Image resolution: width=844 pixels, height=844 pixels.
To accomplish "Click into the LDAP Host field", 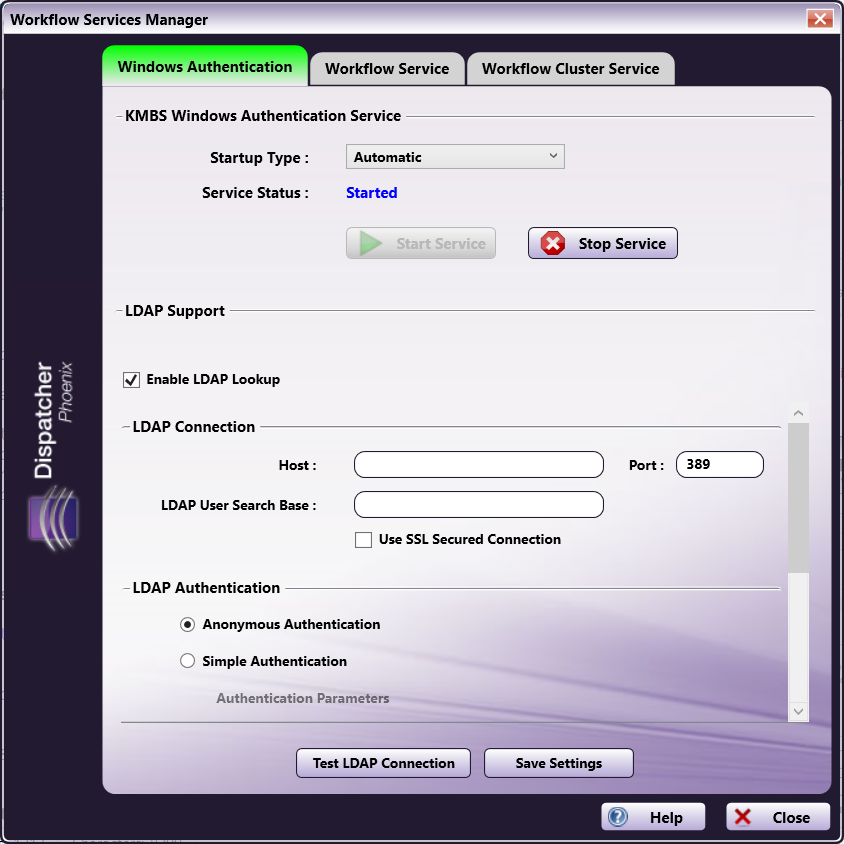I will pyautogui.click(x=479, y=465).
